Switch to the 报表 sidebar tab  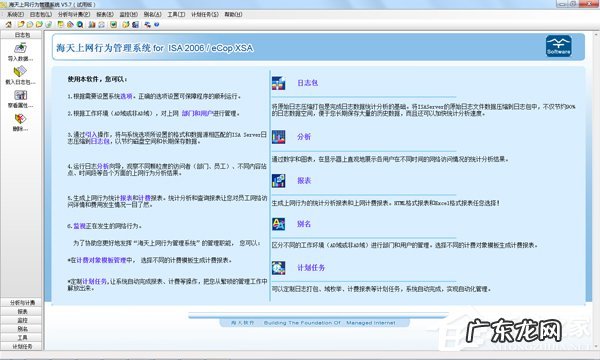pyautogui.click(x=22, y=311)
